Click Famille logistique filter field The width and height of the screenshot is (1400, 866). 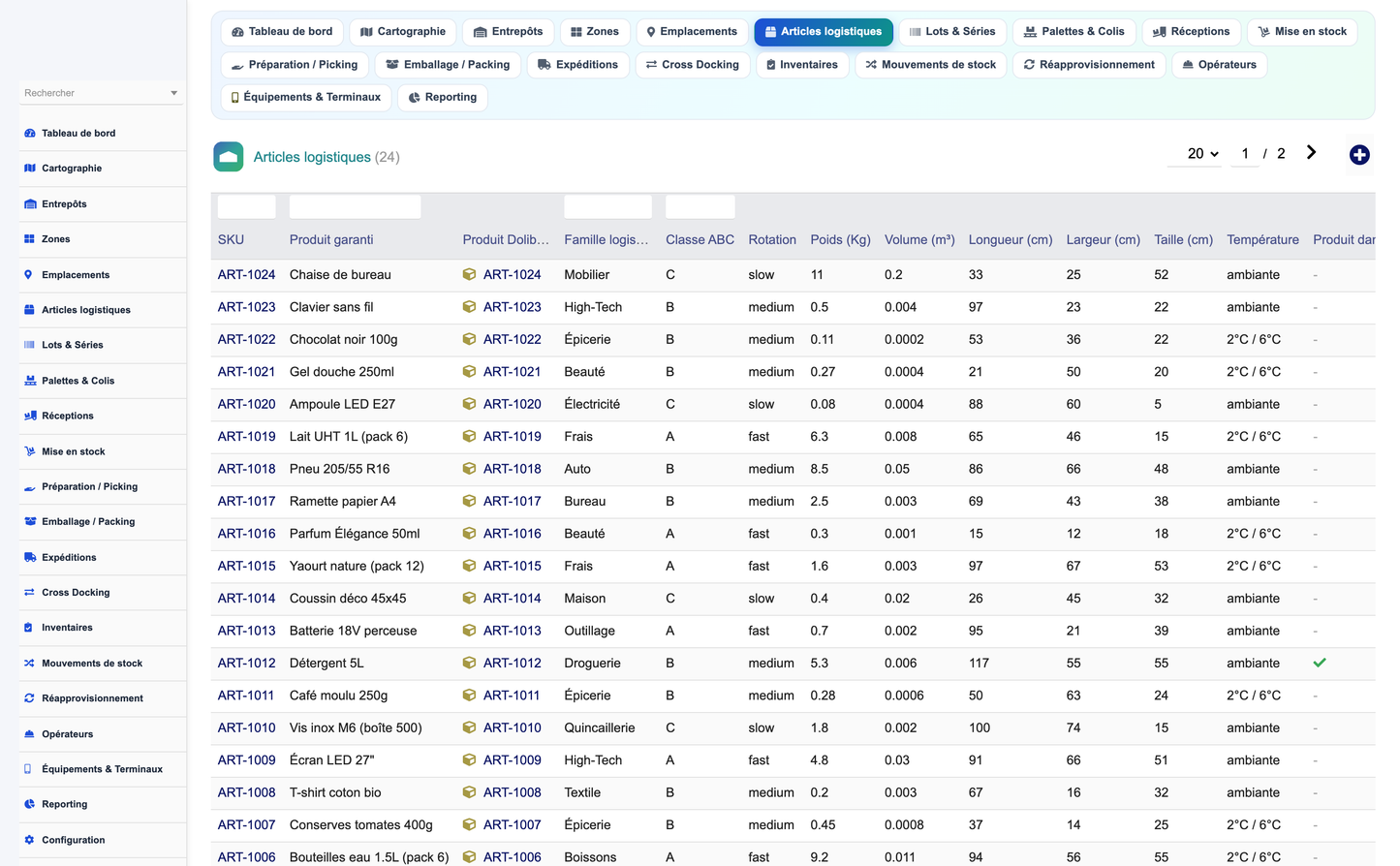(608, 206)
